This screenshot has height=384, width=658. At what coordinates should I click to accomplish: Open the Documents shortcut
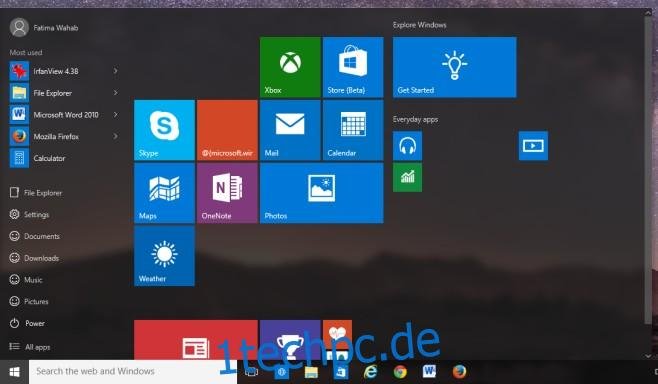34,236
